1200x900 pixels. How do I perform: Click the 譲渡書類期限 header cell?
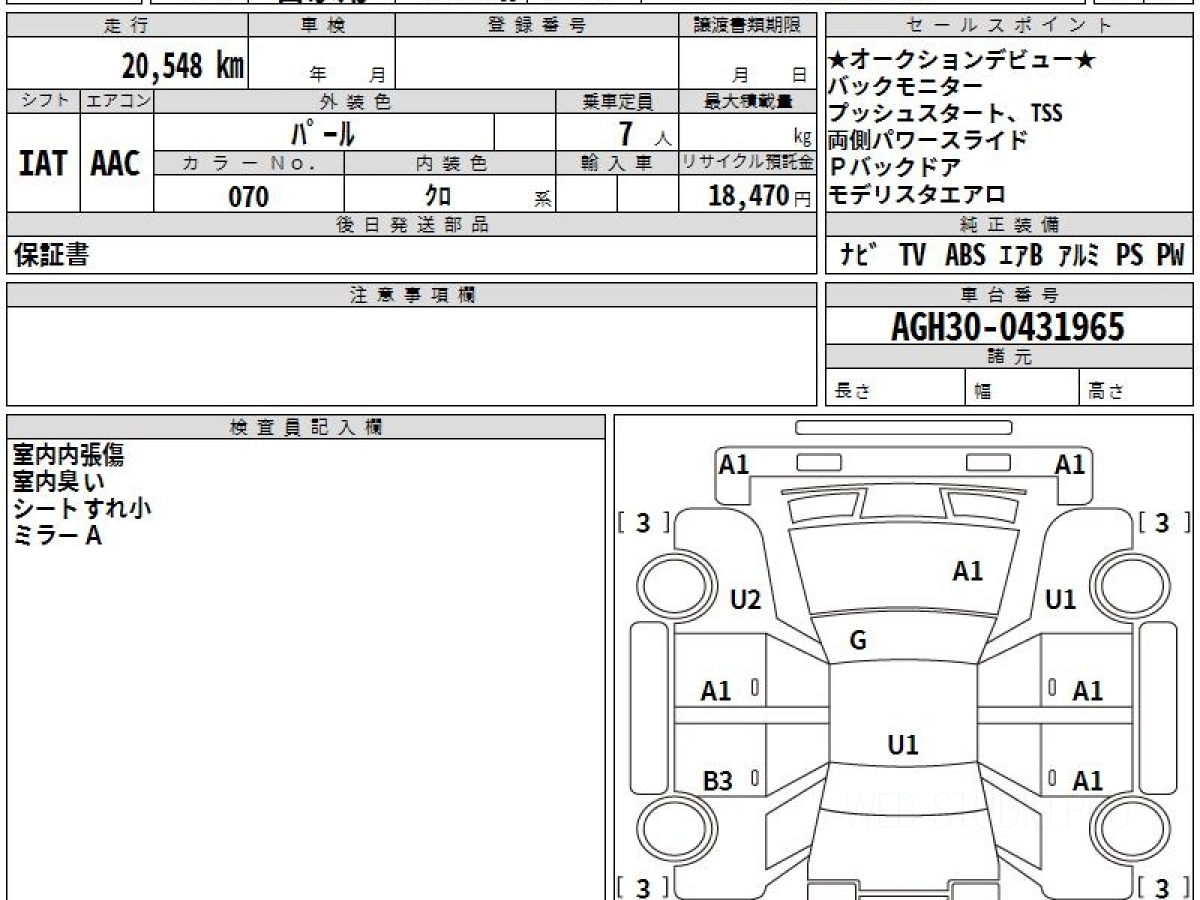pos(747,26)
